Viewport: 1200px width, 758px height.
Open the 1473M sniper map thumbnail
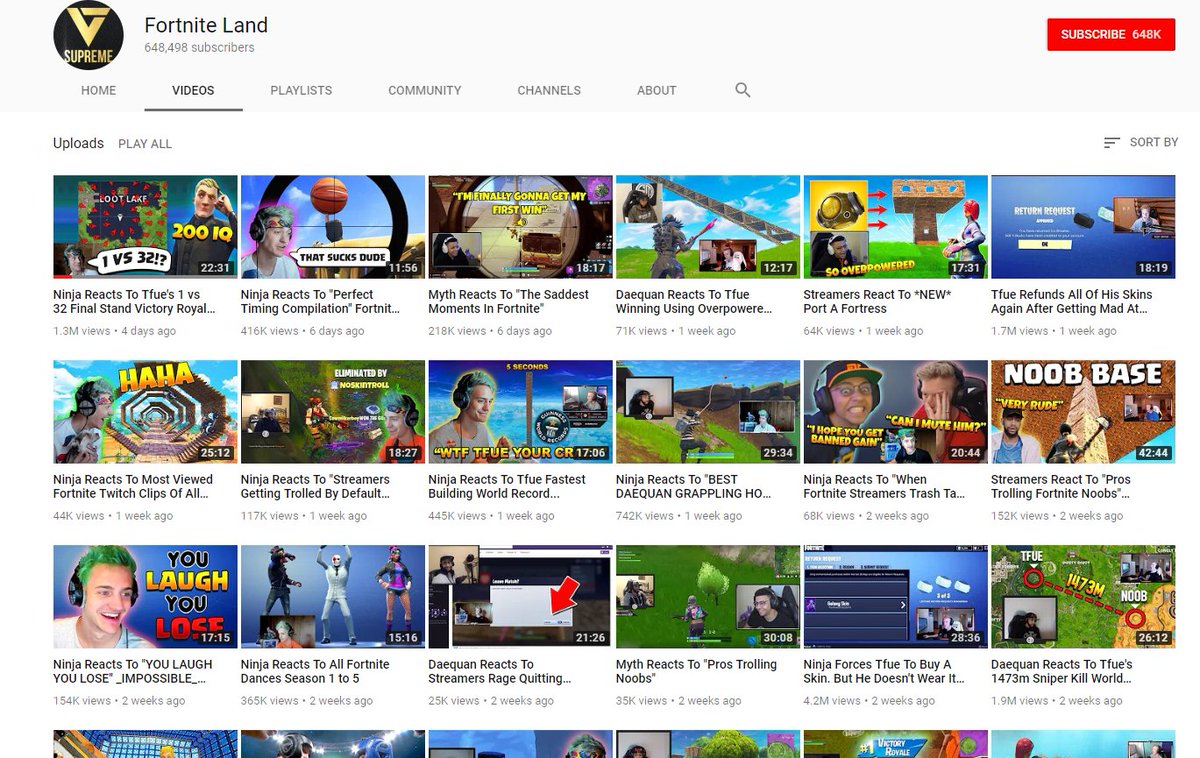click(x=1083, y=597)
